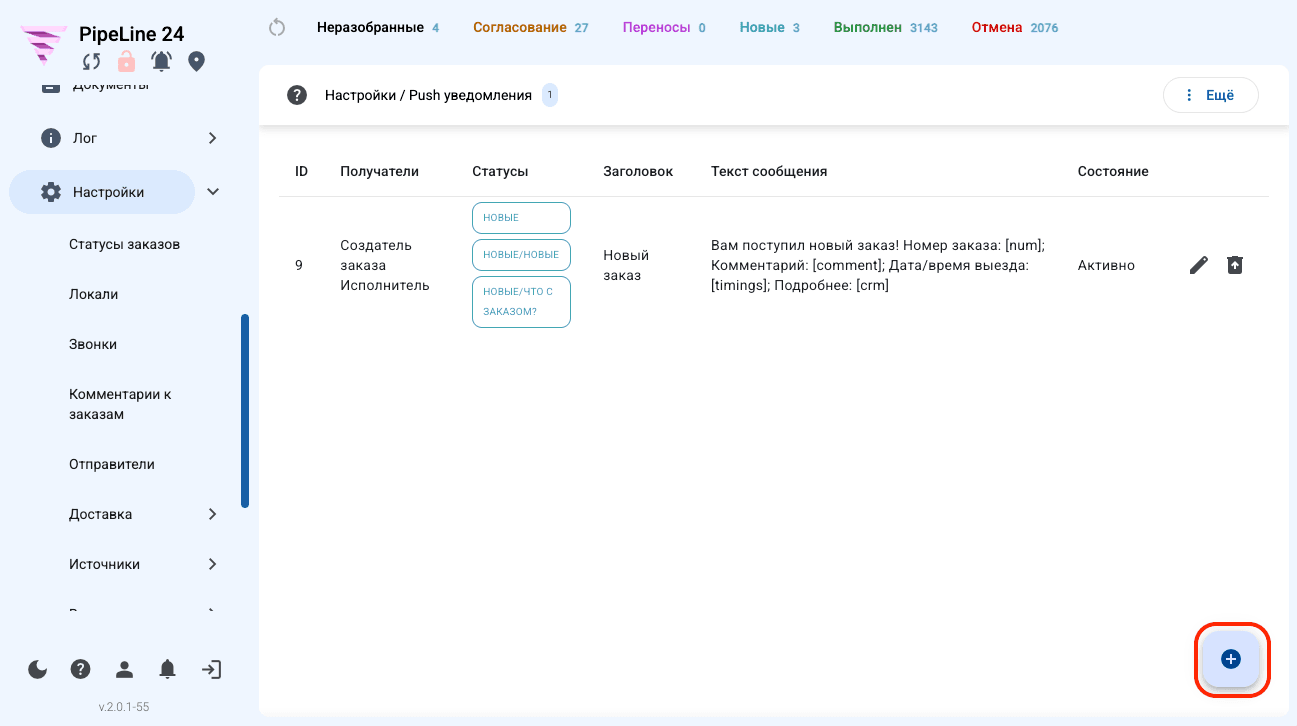Open user profile icon in bottom sidebar
This screenshot has height=726, width=1297.
(x=124, y=669)
